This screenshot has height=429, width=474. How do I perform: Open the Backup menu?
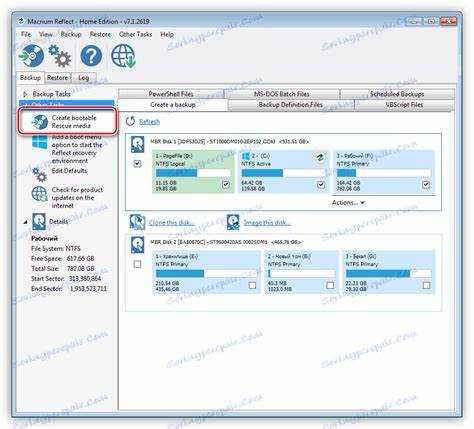tap(71, 34)
